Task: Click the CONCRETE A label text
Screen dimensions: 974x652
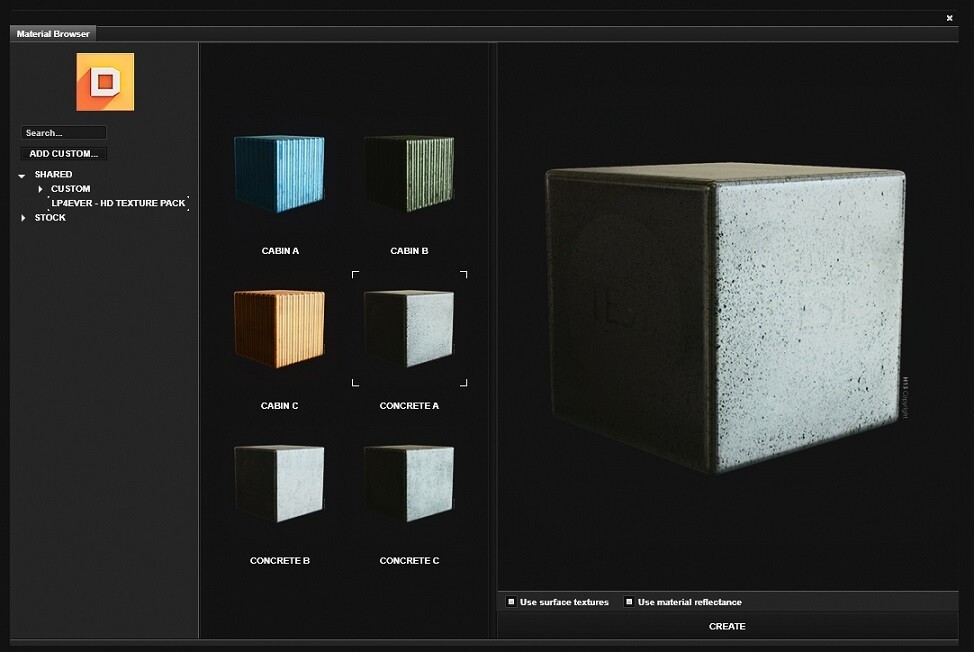Action: coord(409,406)
